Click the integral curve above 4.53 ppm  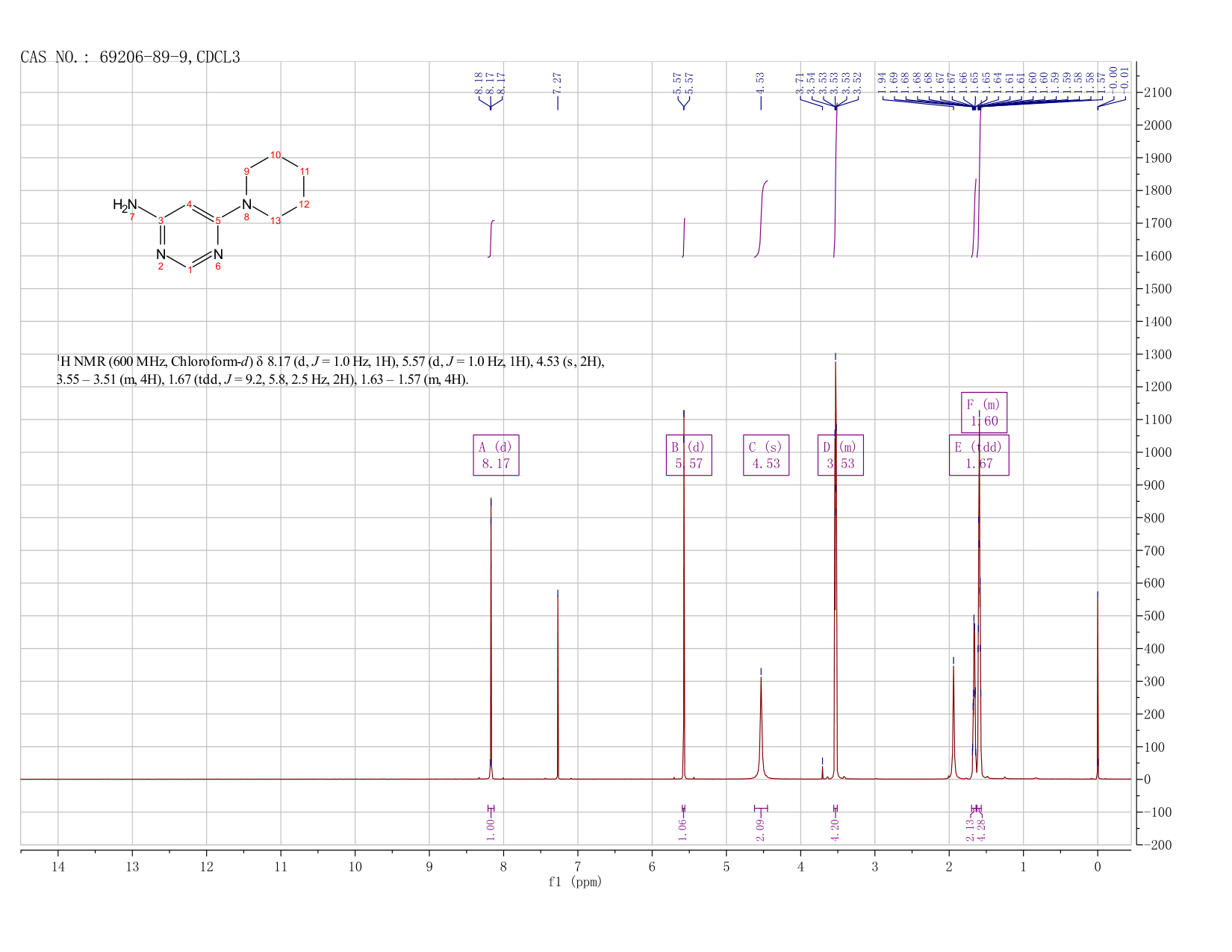point(762,218)
